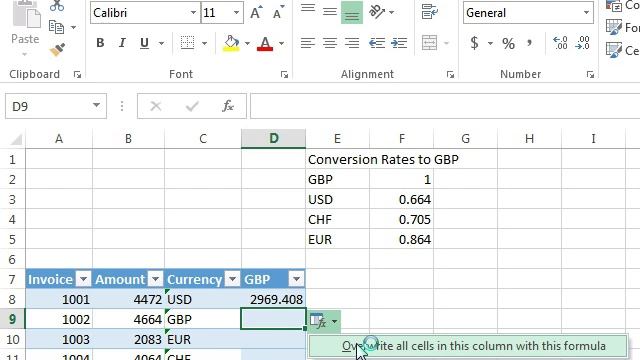640x360 pixels.
Task: Select column F header
Action: [x=402, y=139]
